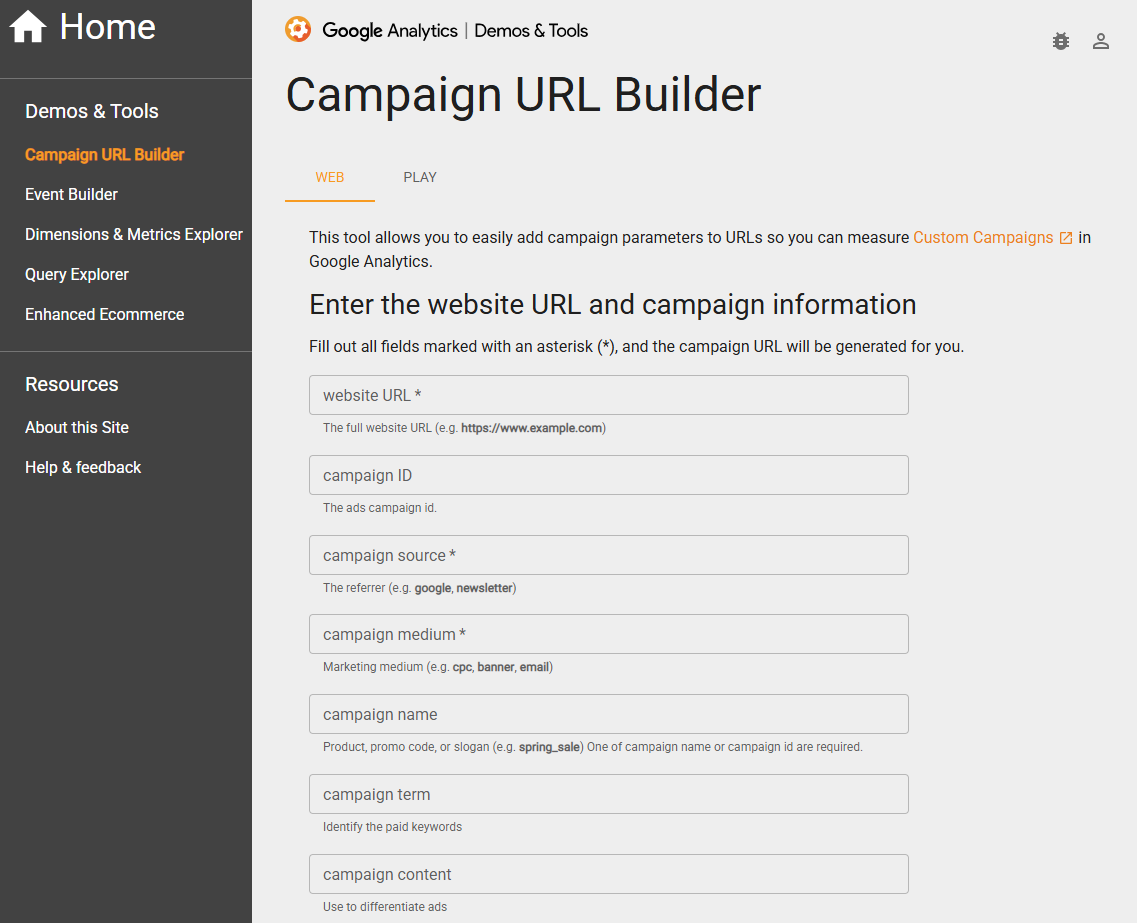The height and width of the screenshot is (923, 1137).
Task: Click inside the campaign medium field
Action: pos(608,634)
